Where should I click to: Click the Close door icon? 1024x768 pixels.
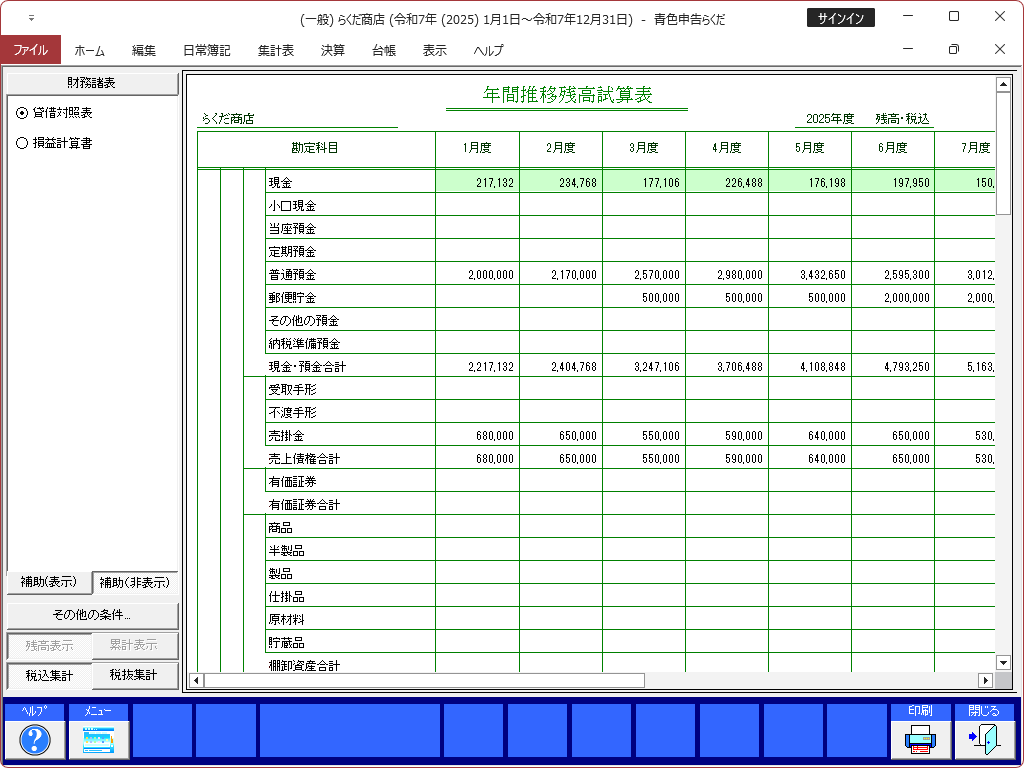tap(984, 739)
